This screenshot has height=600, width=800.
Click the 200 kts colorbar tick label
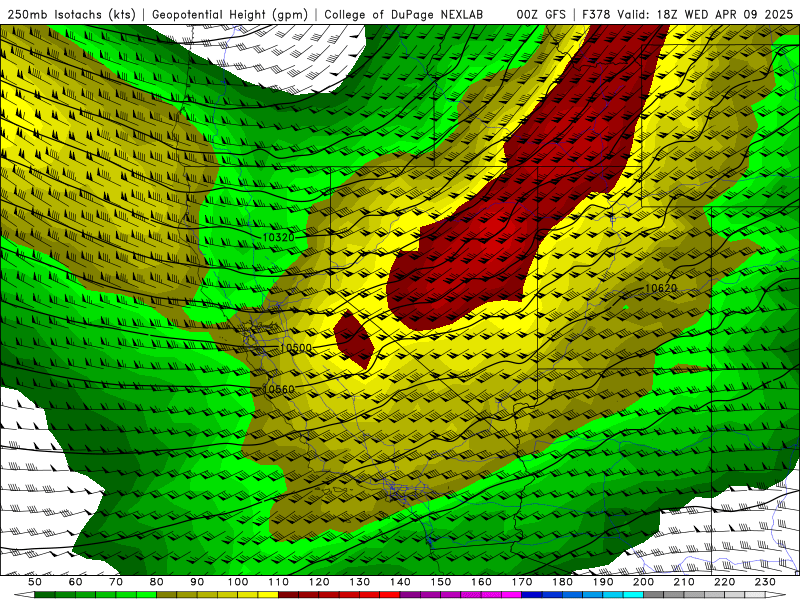coord(643,582)
